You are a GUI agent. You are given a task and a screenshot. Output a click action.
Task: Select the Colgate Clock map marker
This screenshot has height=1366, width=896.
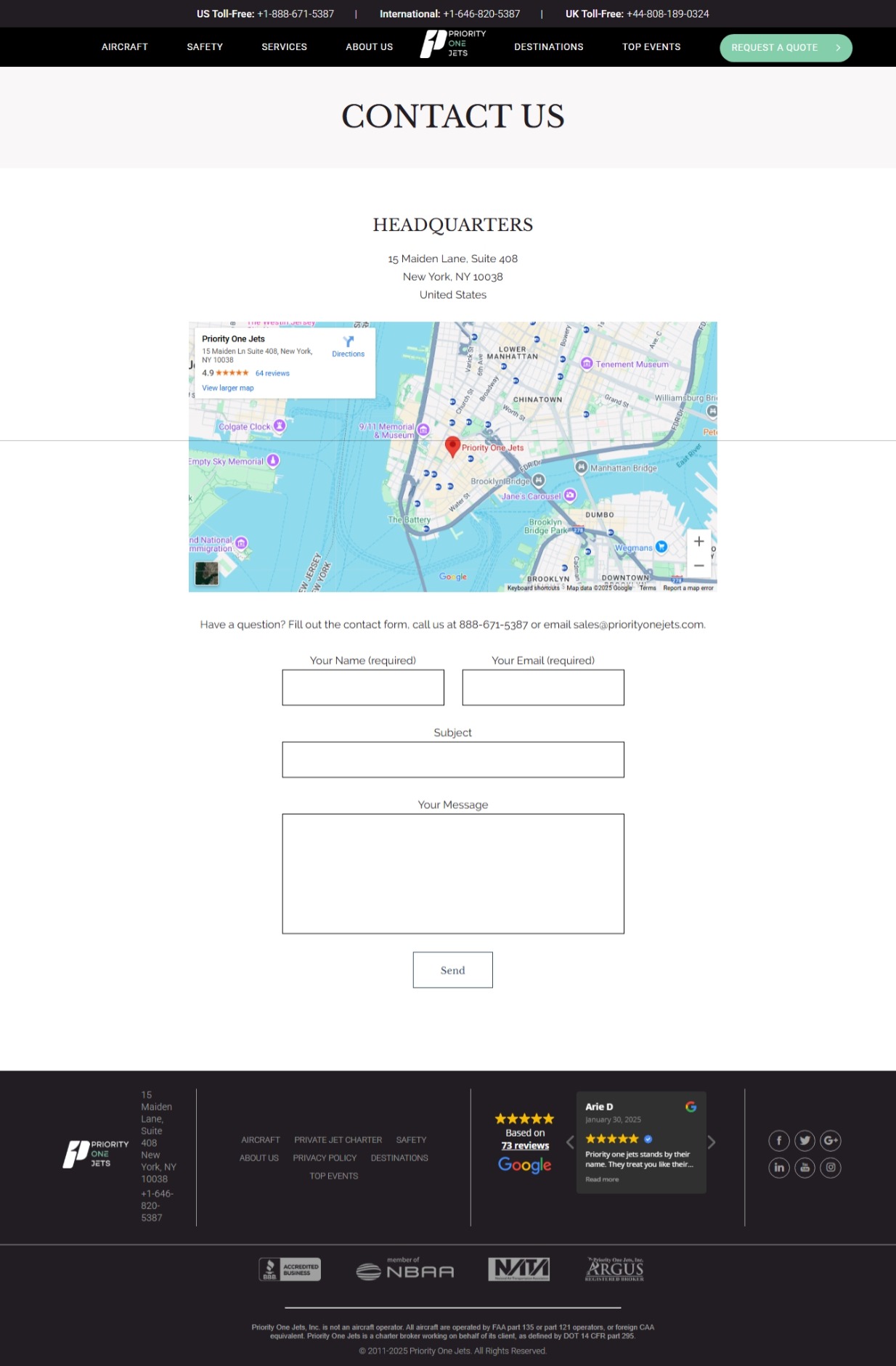(x=280, y=426)
